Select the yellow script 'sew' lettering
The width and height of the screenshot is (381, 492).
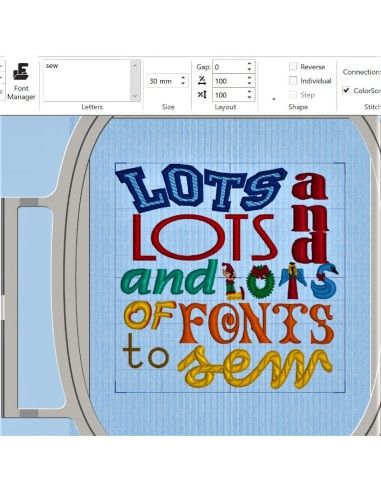coord(255,368)
